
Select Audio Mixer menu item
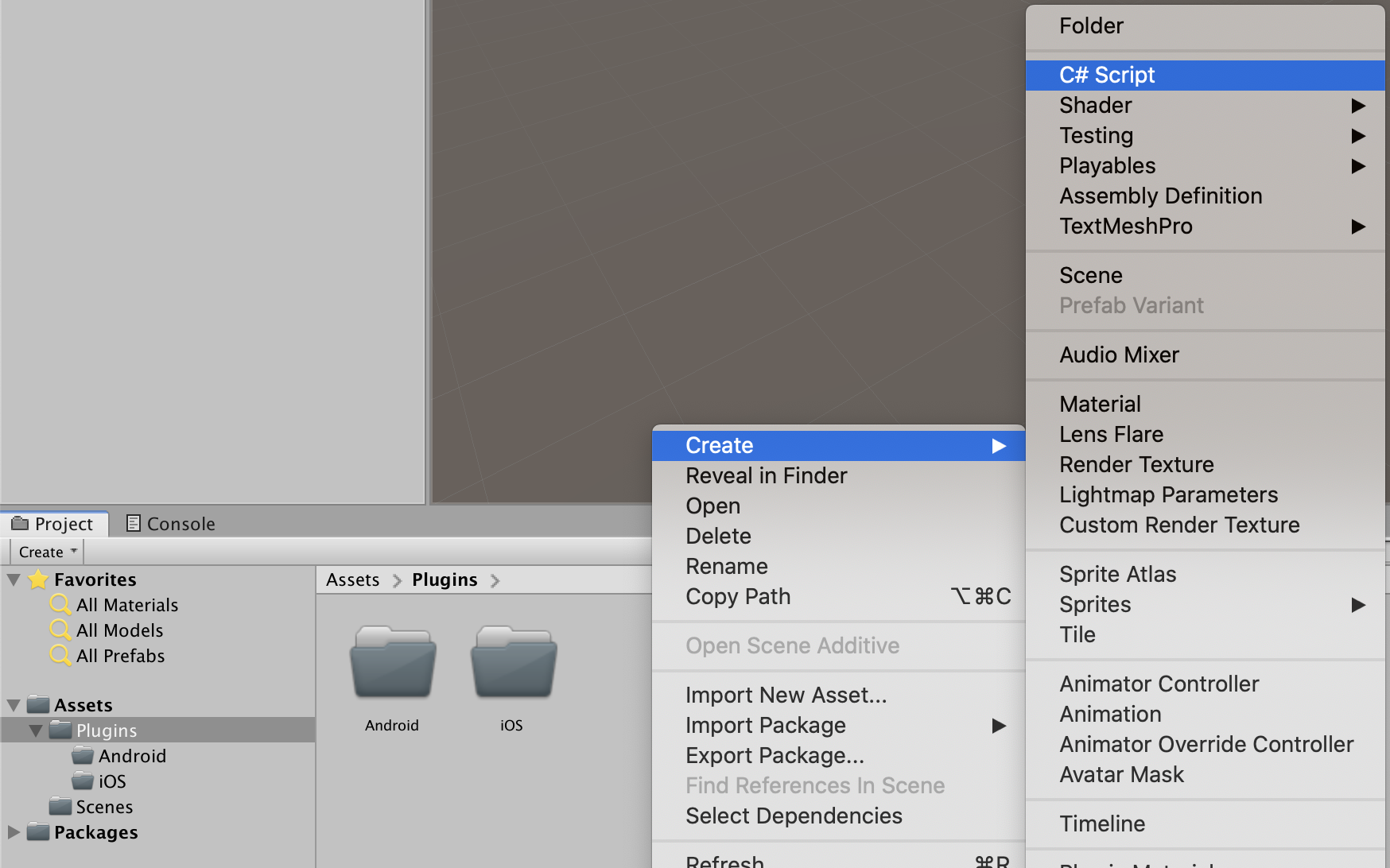click(x=1206, y=355)
